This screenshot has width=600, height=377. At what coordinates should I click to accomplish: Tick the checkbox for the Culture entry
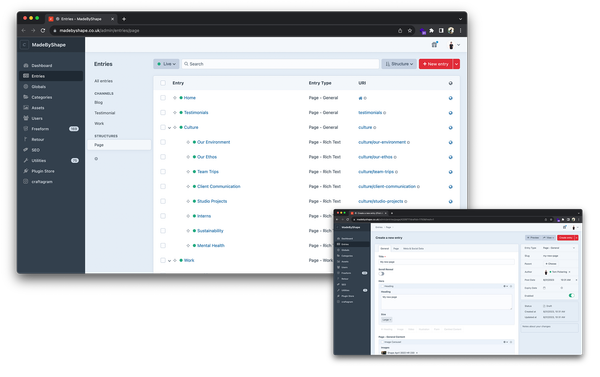tap(163, 127)
